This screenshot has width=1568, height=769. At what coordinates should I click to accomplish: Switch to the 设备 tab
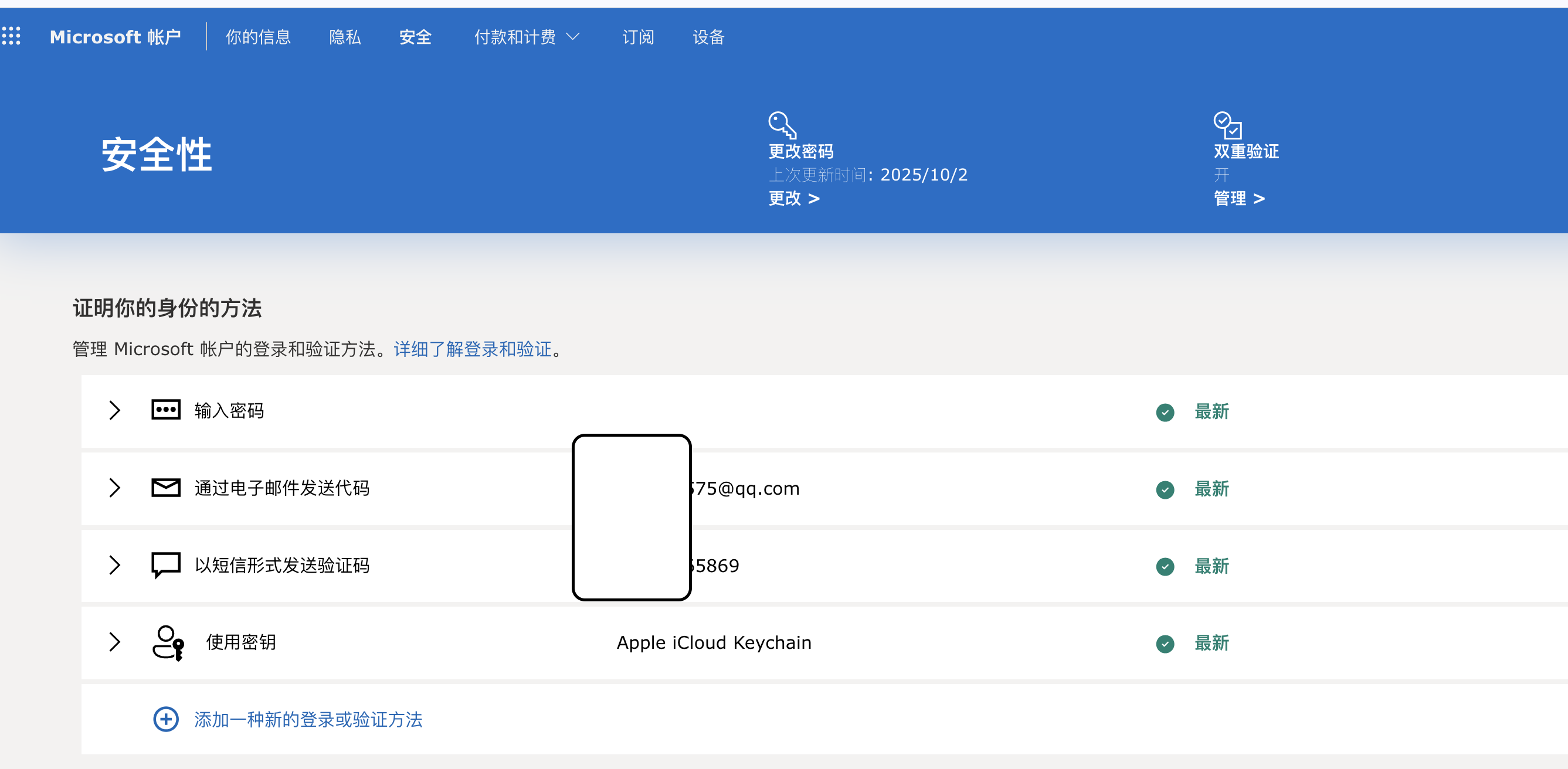coord(708,37)
